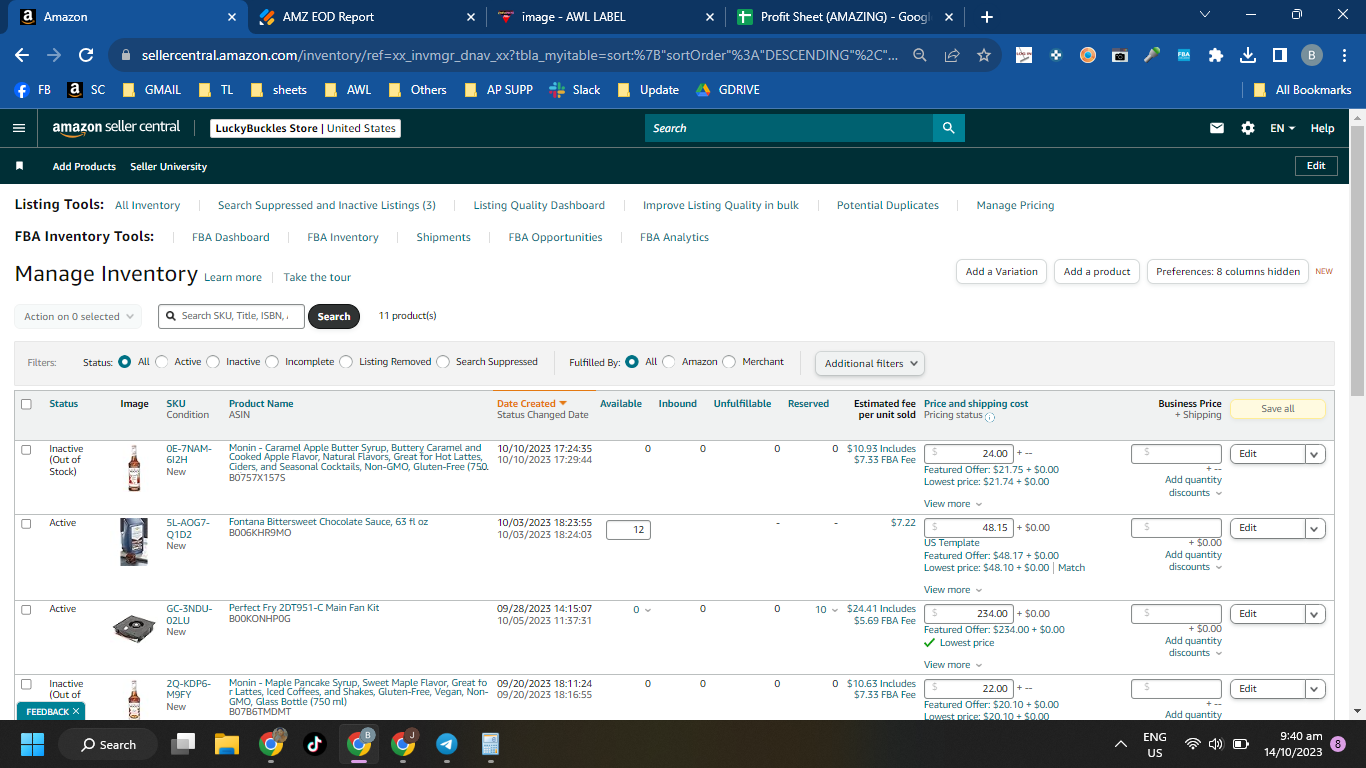Open the Seller Central hamburger menu
1366x768 pixels.
pyautogui.click(x=18, y=128)
